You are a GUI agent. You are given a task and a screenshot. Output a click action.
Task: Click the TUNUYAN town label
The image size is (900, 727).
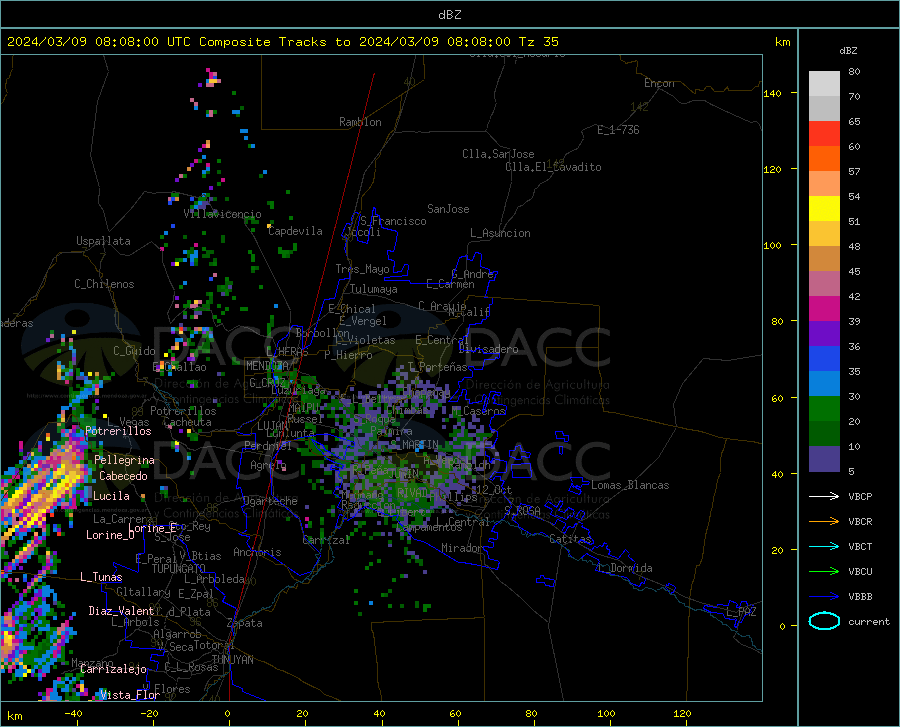232,660
